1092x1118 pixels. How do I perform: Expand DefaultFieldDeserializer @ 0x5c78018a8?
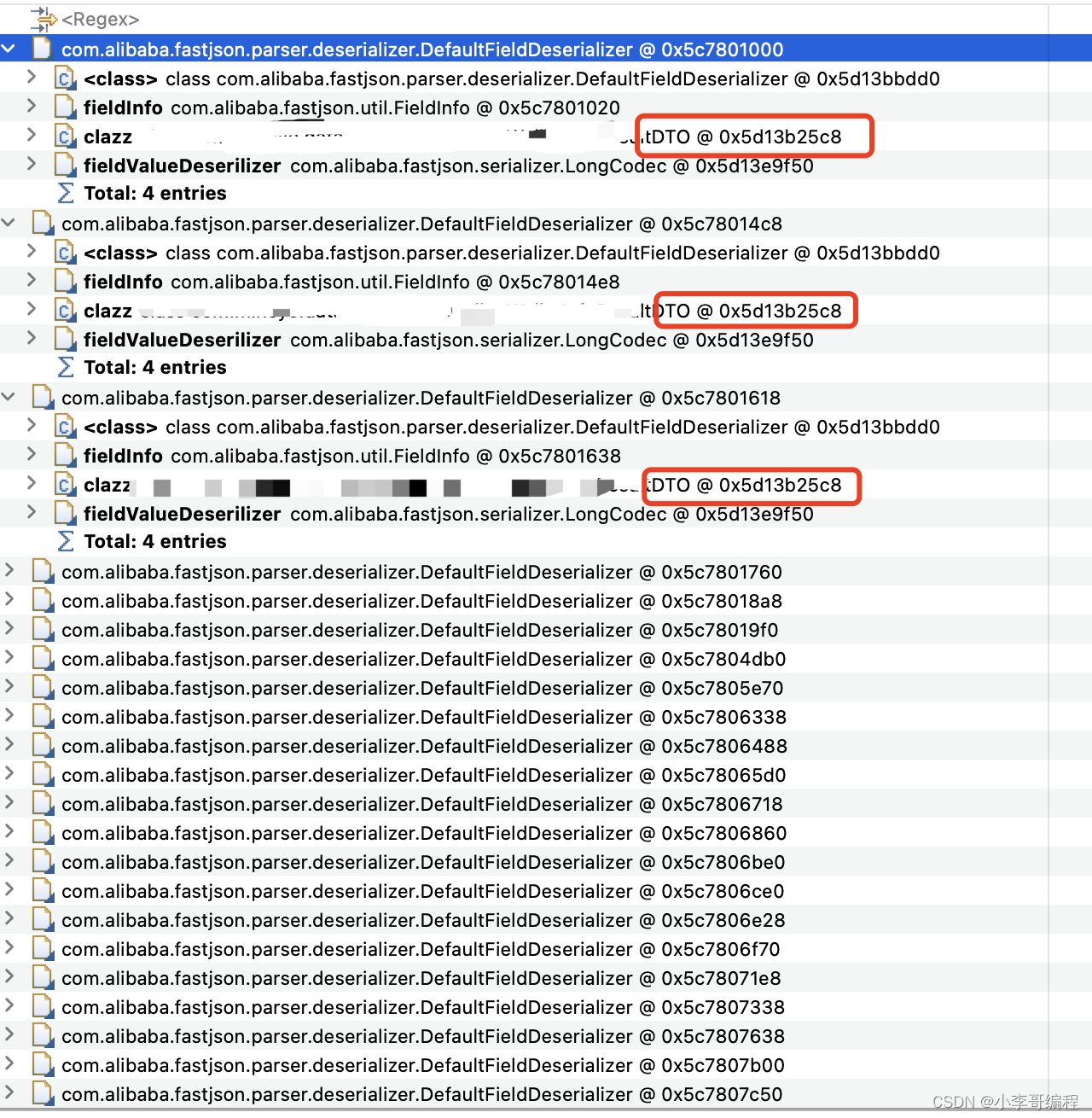coord(9,599)
